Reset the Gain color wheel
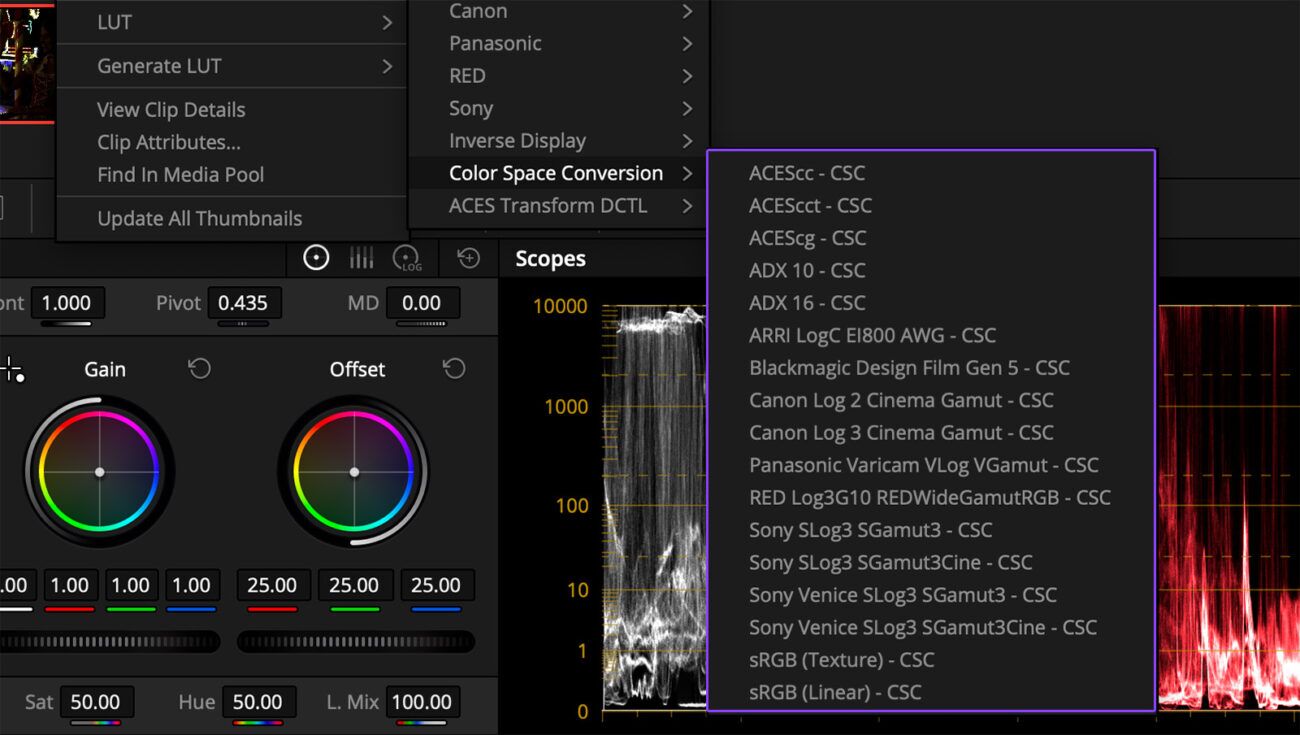Screen dimensions: 1300x735 (199, 368)
